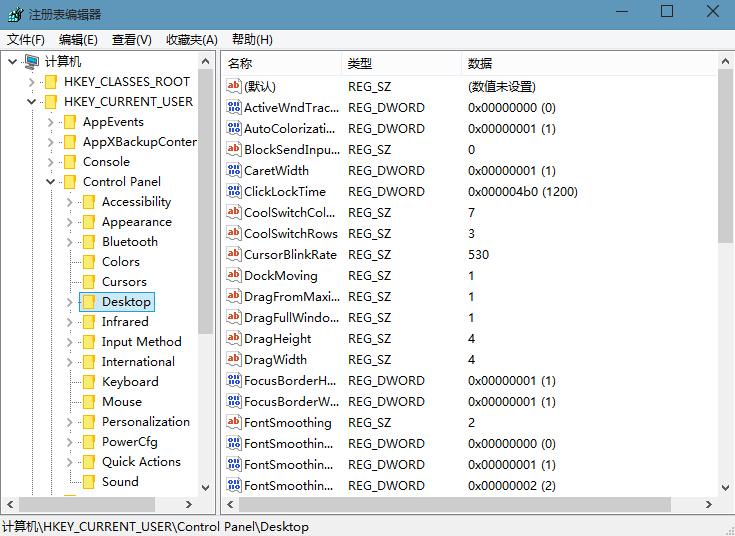Click the Colors folder icon
735x536 pixels.
tap(88, 262)
